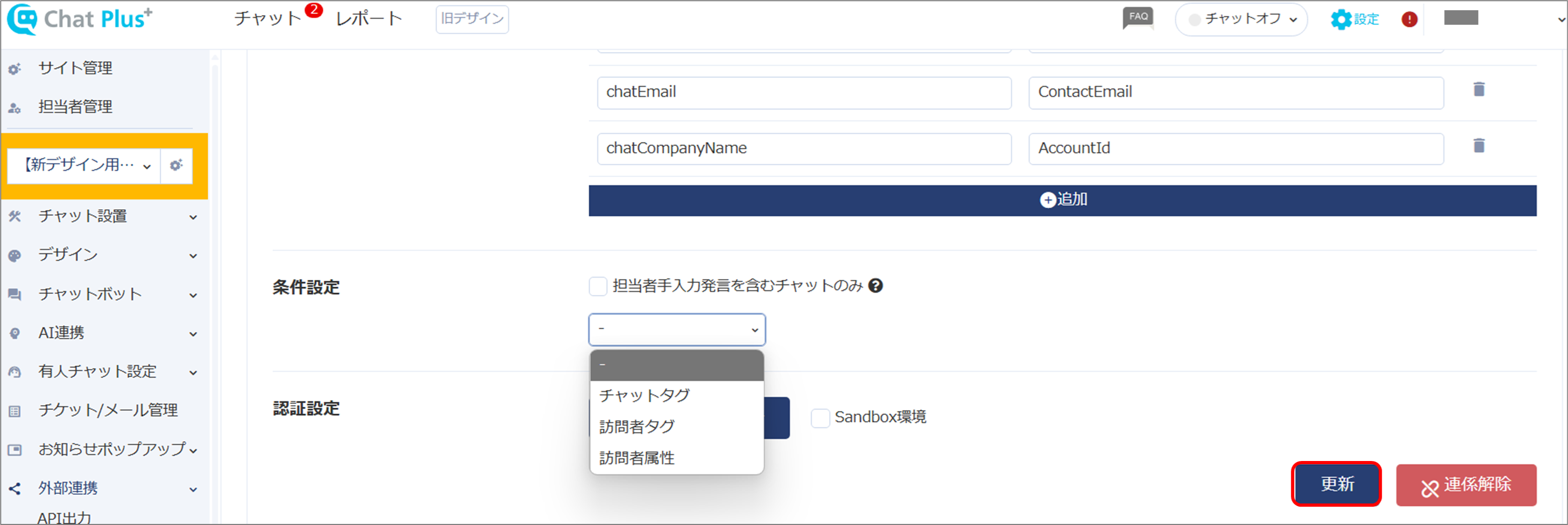Switch to the チャット tab
This screenshot has height=525, width=1568.
pos(268,19)
